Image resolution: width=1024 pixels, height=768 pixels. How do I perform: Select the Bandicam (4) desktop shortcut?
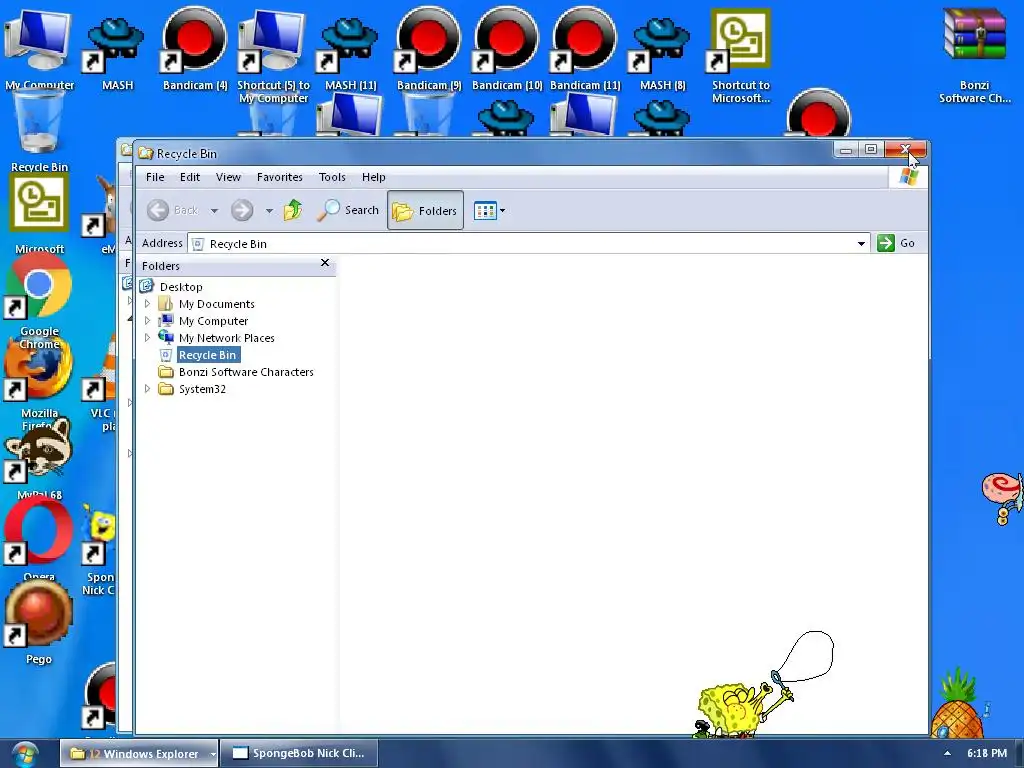(x=195, y=49)
